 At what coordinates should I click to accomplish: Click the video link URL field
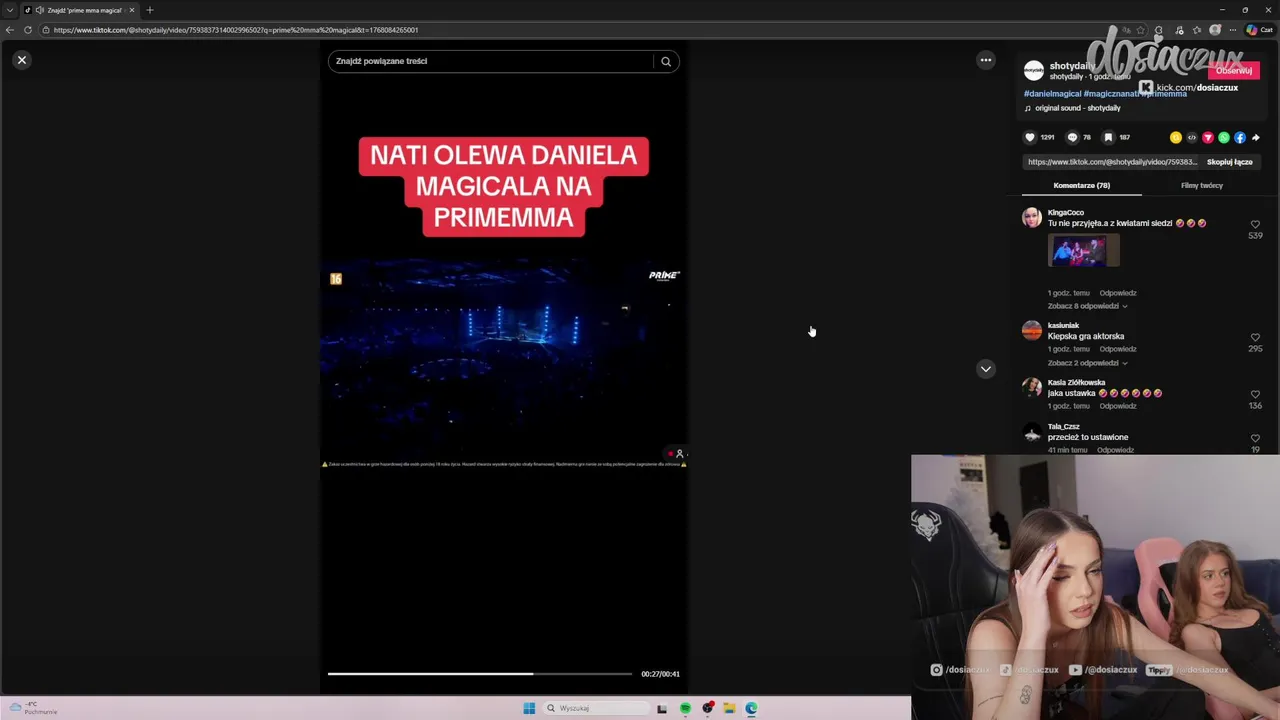(x=1112, y=162)
